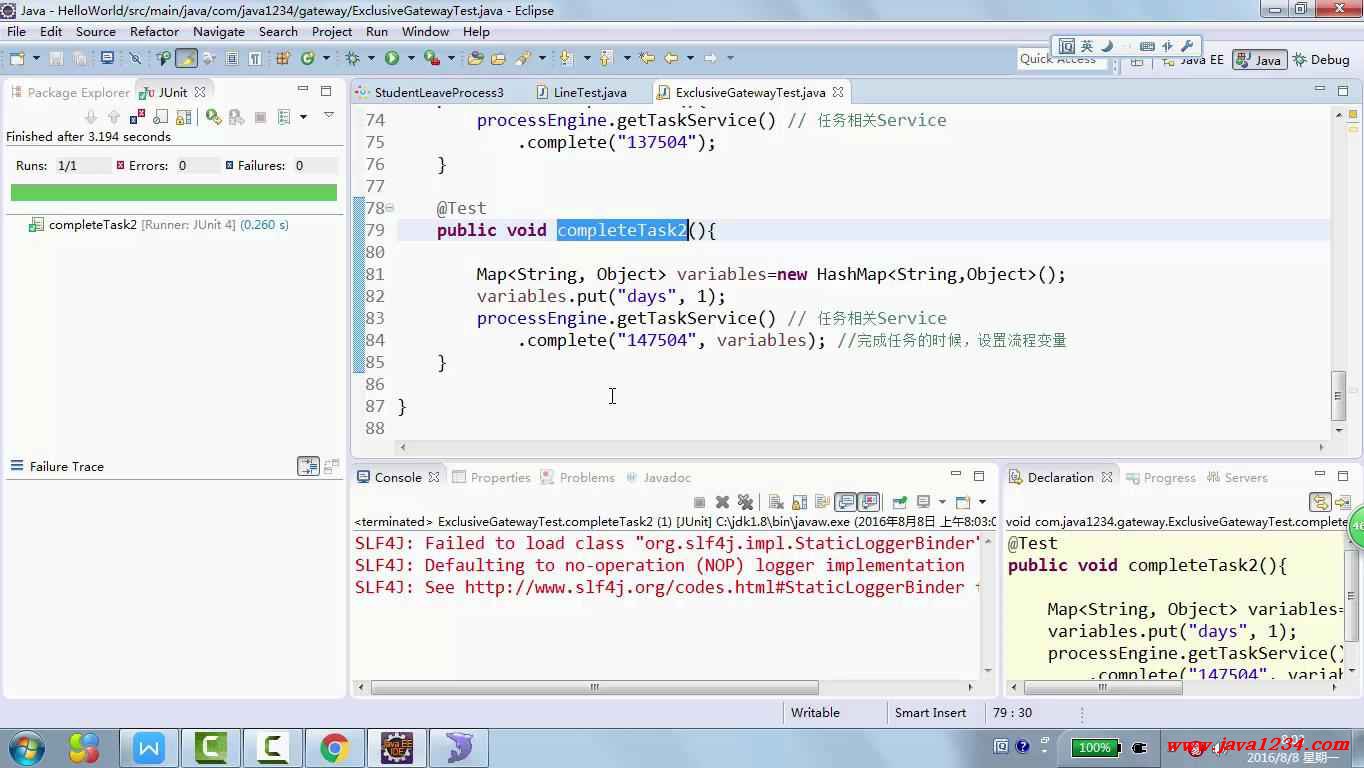Open the Project menu
This screenshot has height=768, width=1364.
332,31
